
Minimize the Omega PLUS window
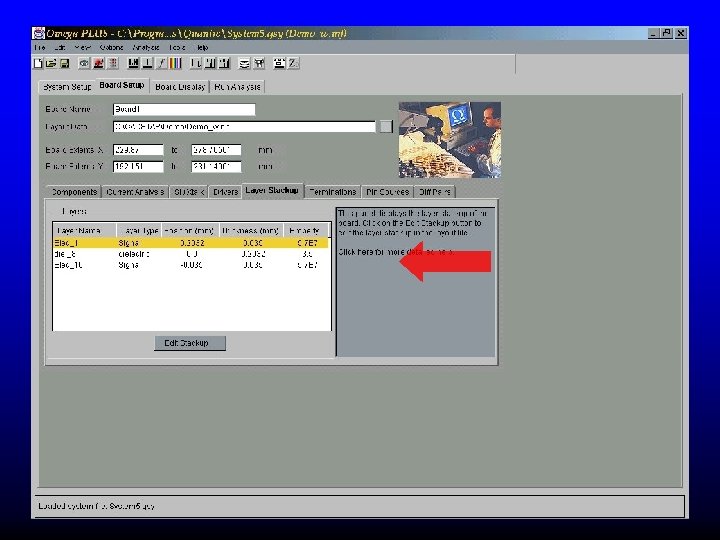click(653, 34)
